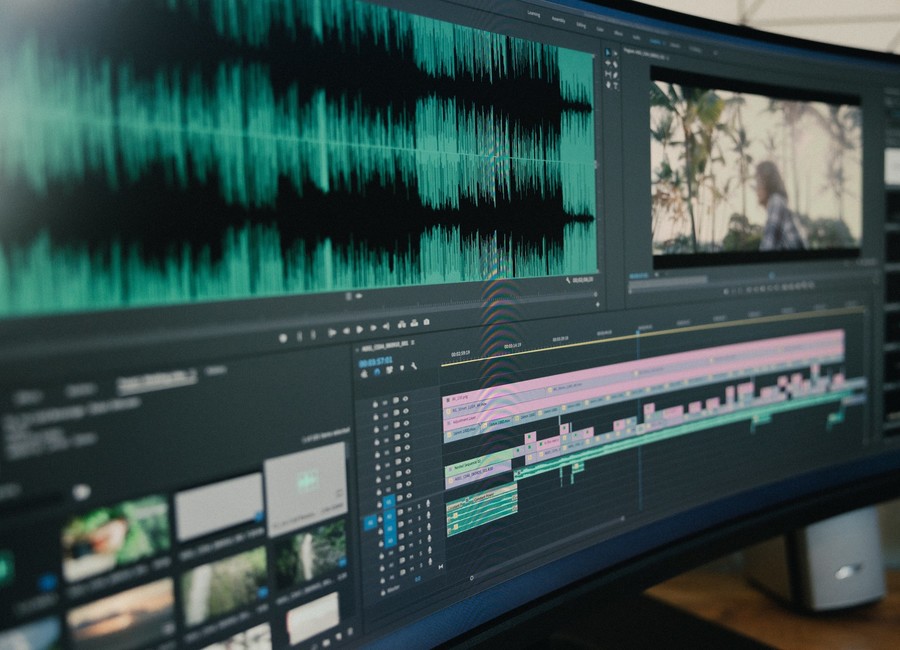
Task: Toggle insert sequences as nests button
Action: 364,373
